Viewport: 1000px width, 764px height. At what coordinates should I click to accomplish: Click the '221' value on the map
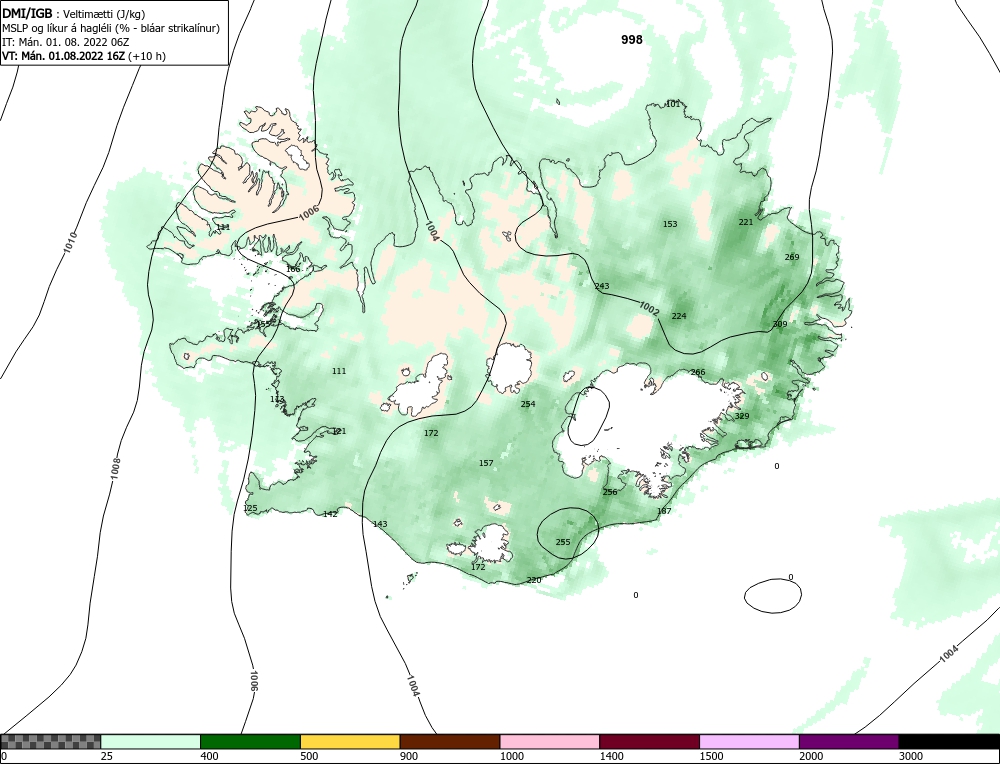pos(746,222)
